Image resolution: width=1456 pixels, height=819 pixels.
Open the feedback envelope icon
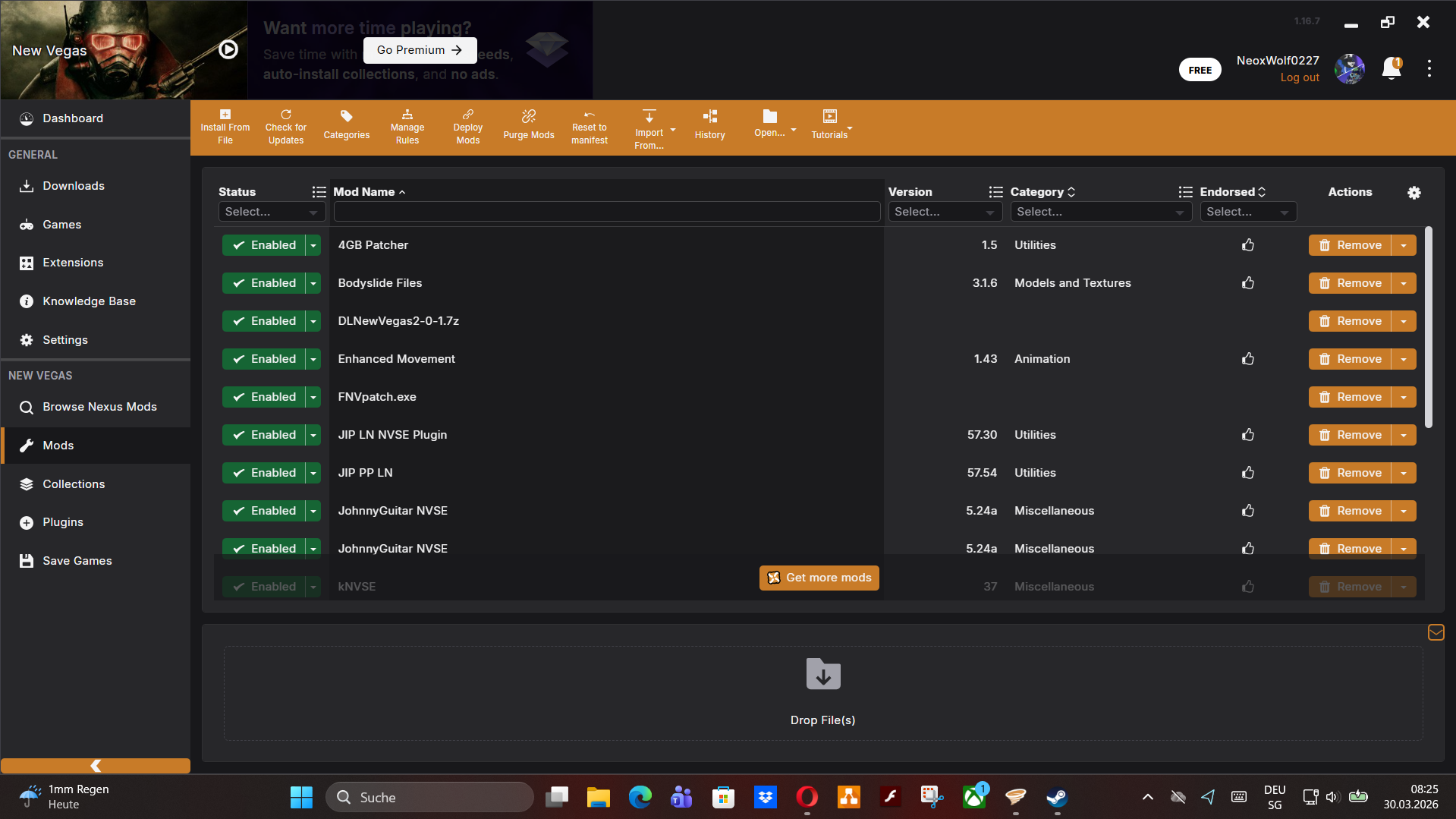tap(1436, 632)
